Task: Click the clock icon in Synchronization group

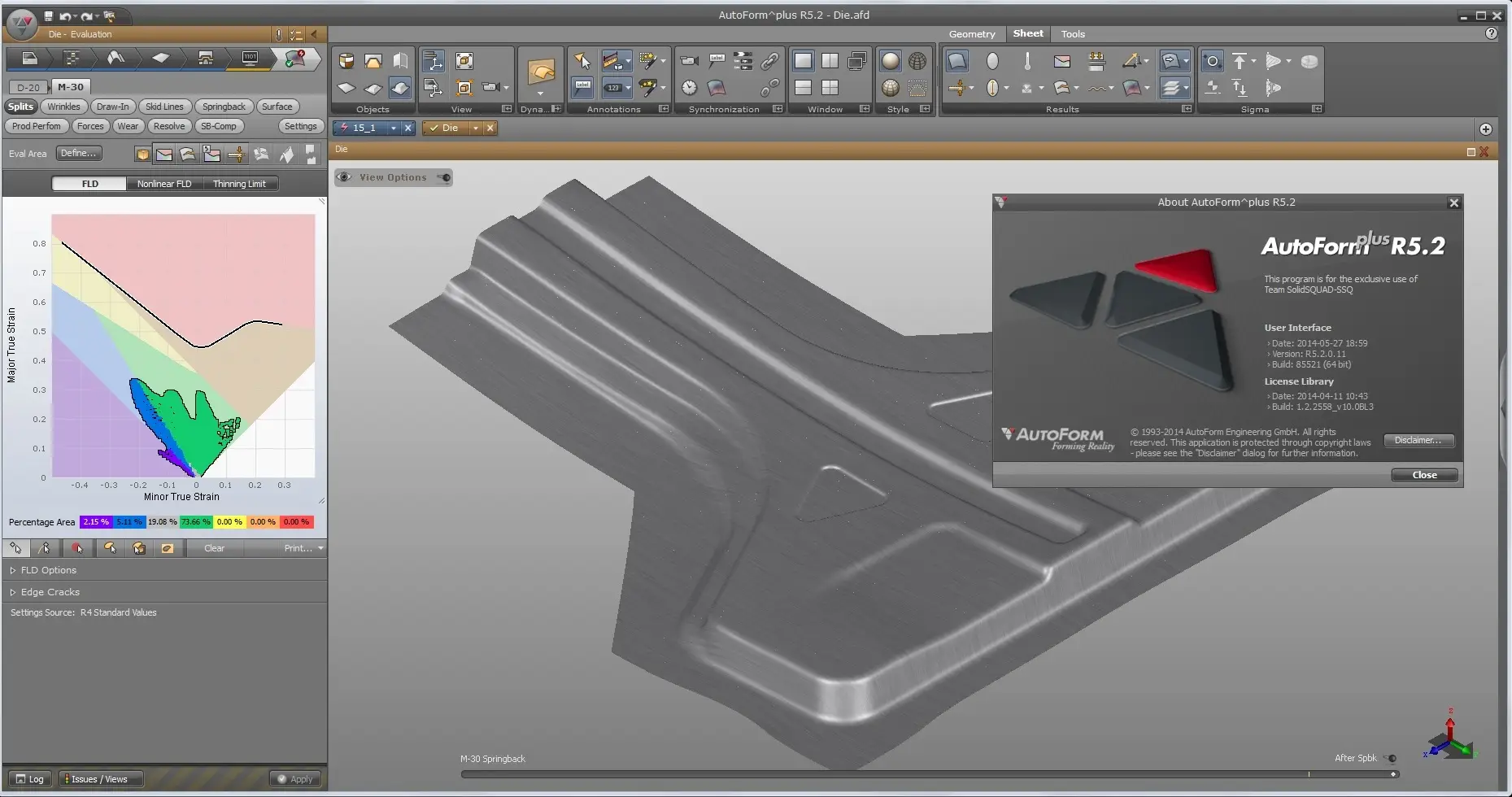Action: (690, 87)
